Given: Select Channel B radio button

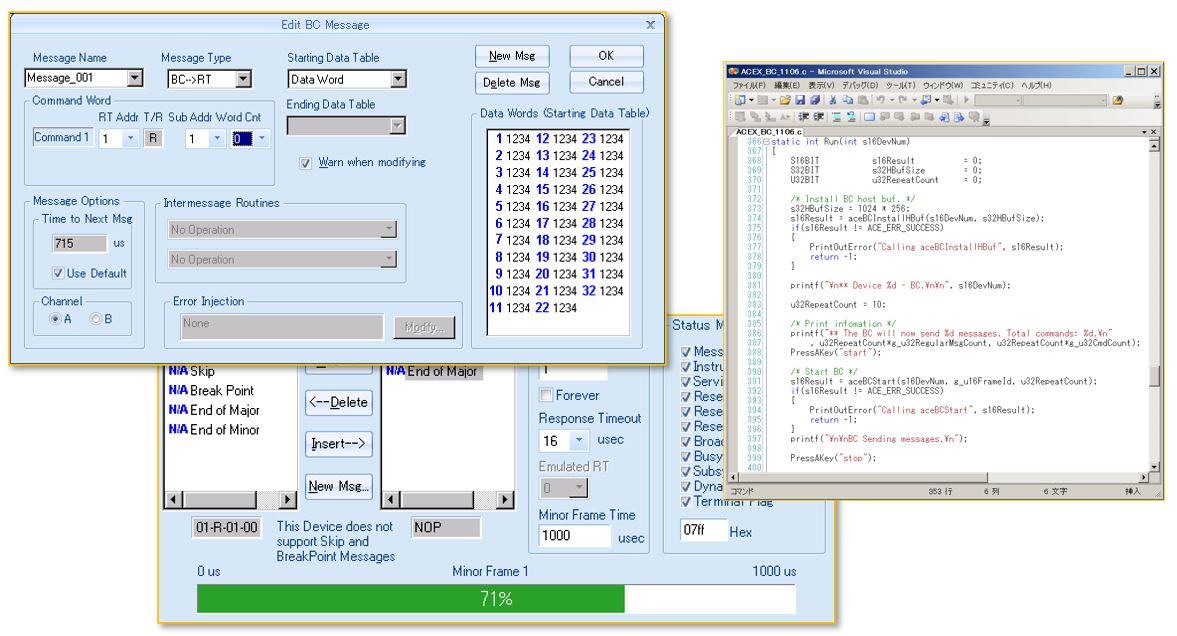Looking at the screenshot, I should coord(95,320).
